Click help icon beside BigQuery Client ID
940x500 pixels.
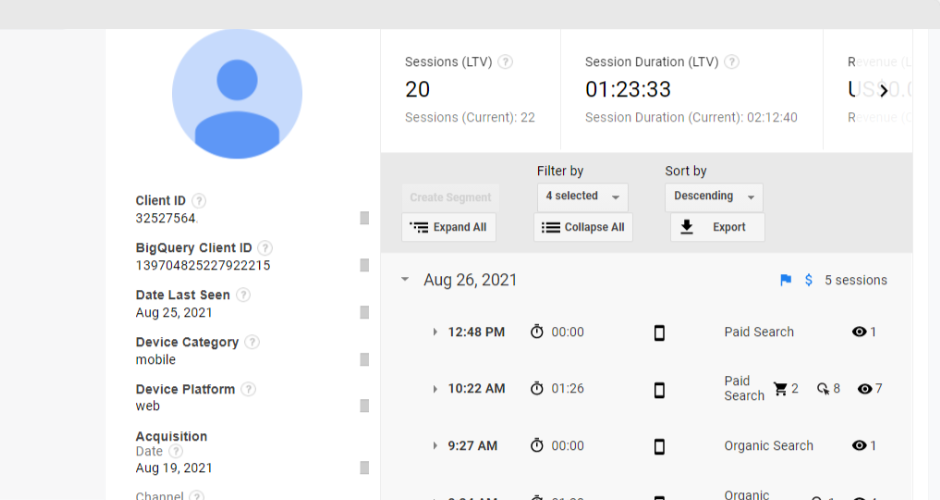tap(265, 248)
